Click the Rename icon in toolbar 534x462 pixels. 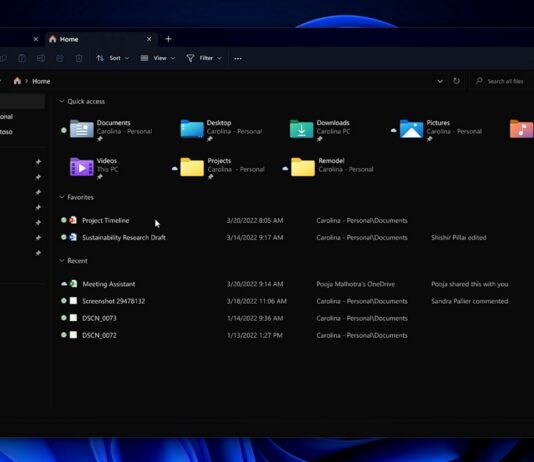pos(41,58)
